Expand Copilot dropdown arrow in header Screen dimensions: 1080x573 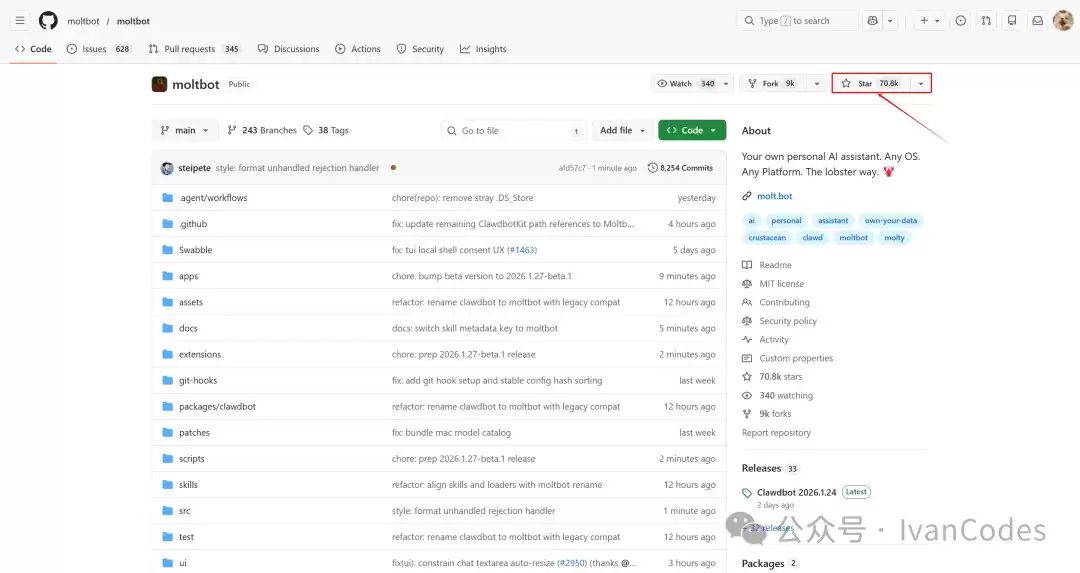890,21
